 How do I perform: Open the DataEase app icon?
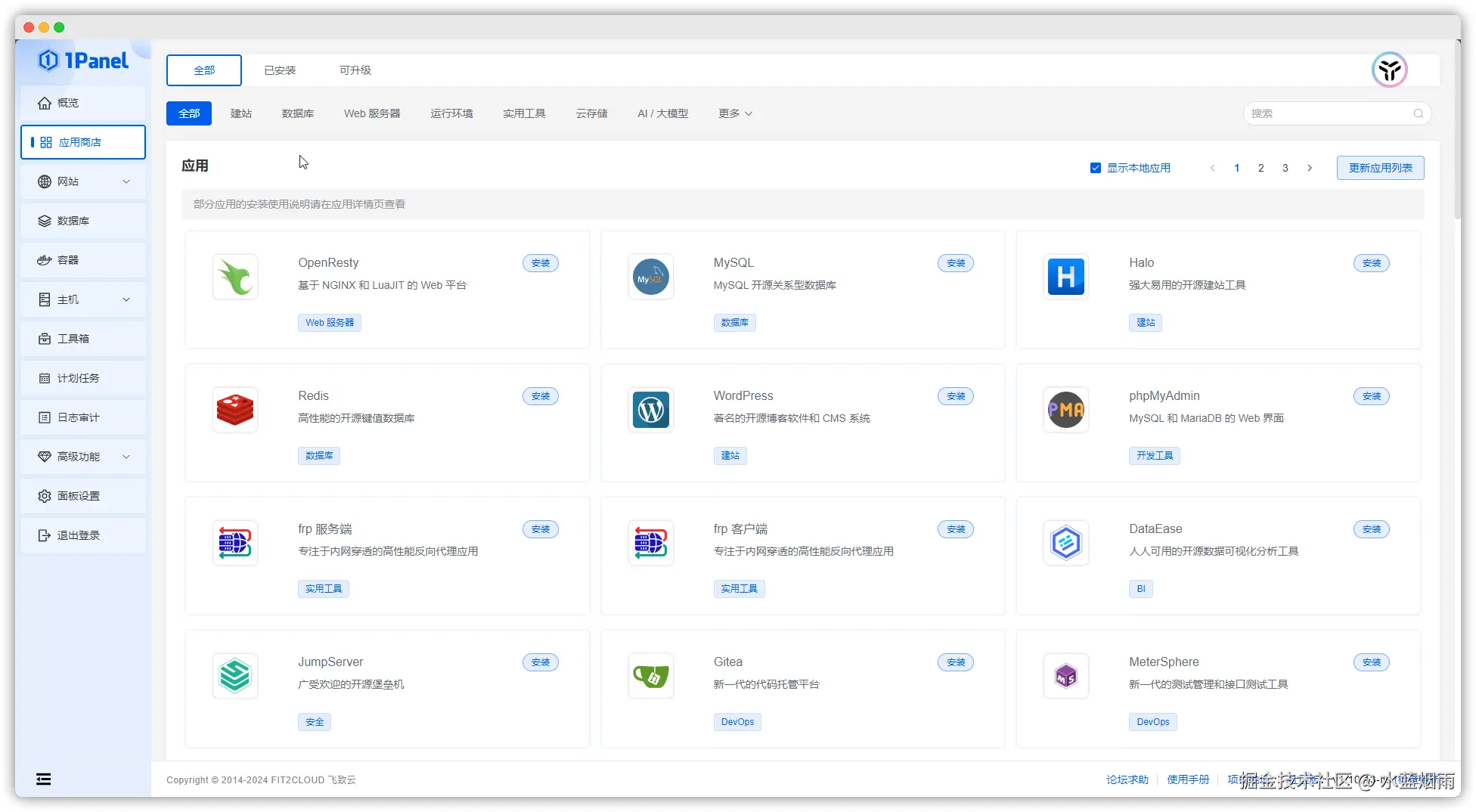coord(1066,543)
